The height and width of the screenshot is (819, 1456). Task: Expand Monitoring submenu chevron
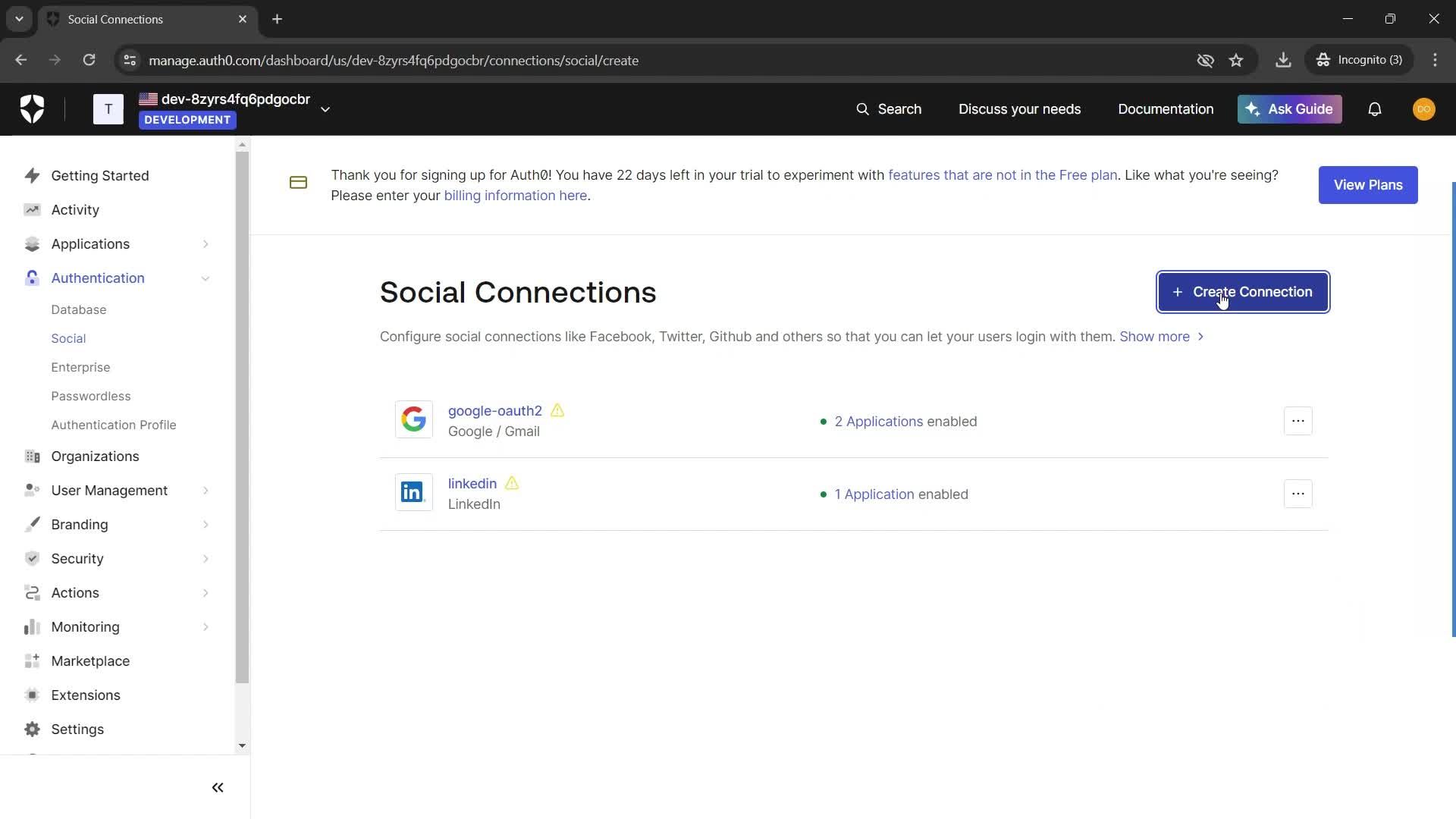click(x=206, y=627)
